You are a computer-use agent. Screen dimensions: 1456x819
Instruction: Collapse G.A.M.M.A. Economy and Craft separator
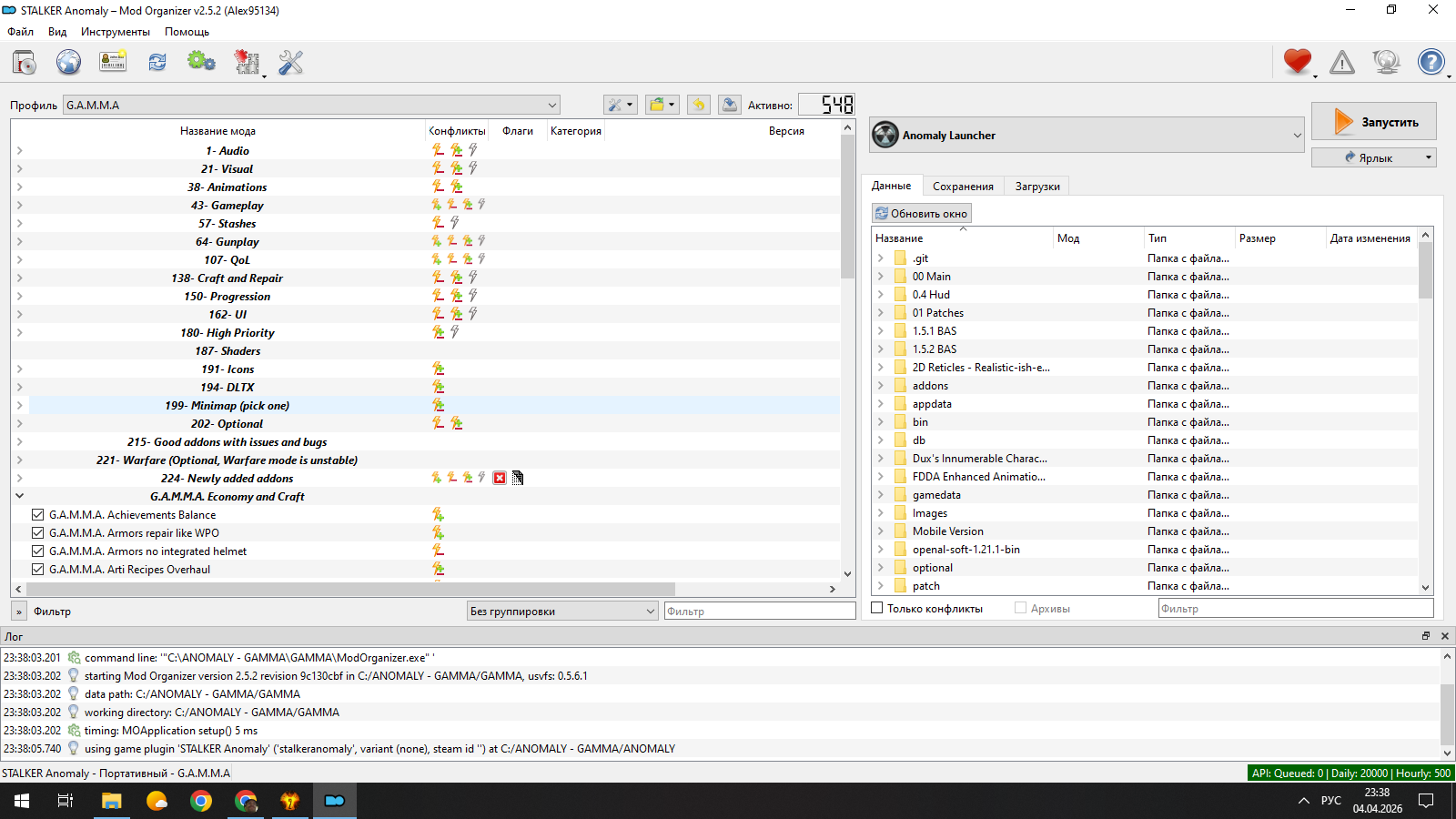point(19,496)
